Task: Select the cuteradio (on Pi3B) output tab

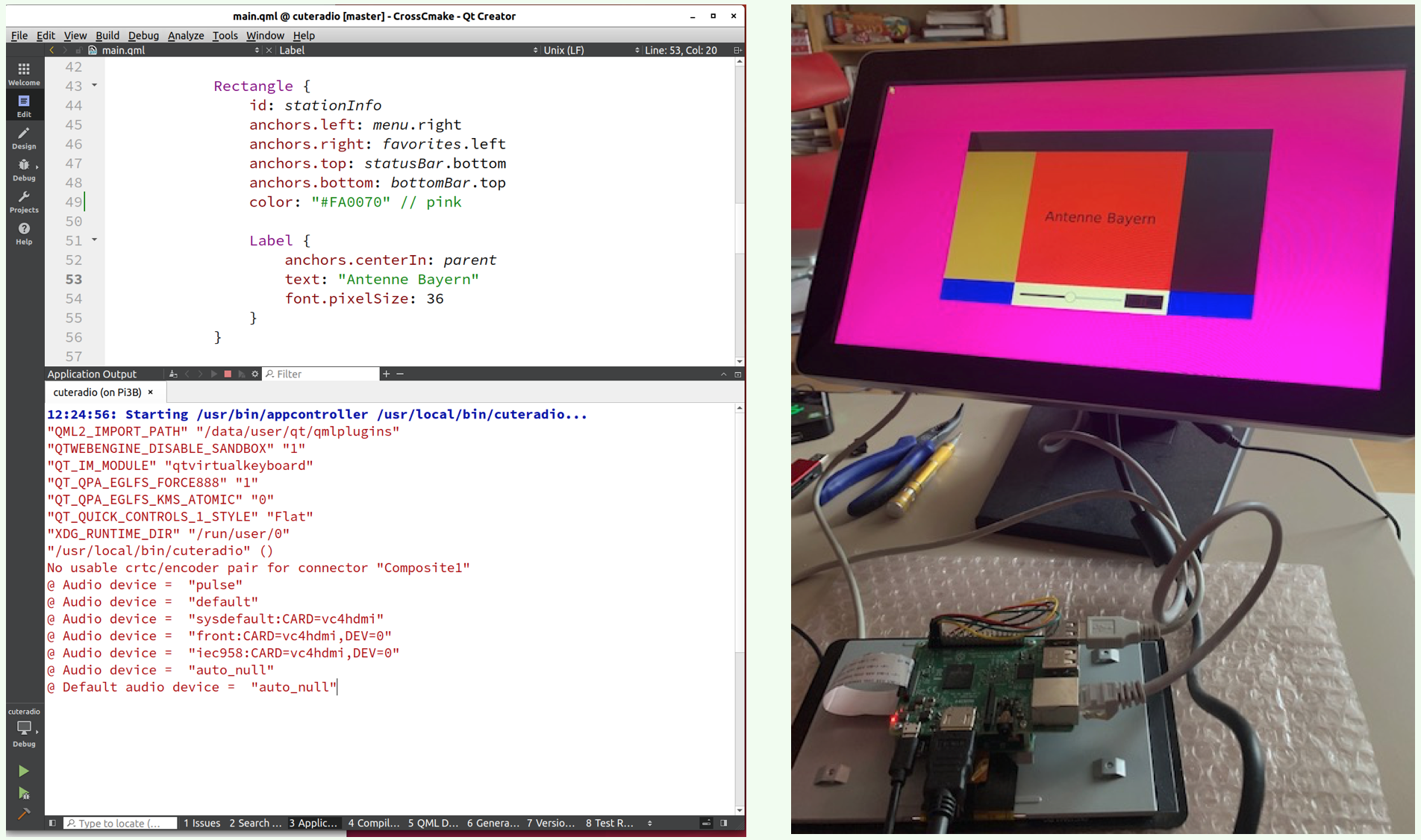Action: [x=97, y=392]
